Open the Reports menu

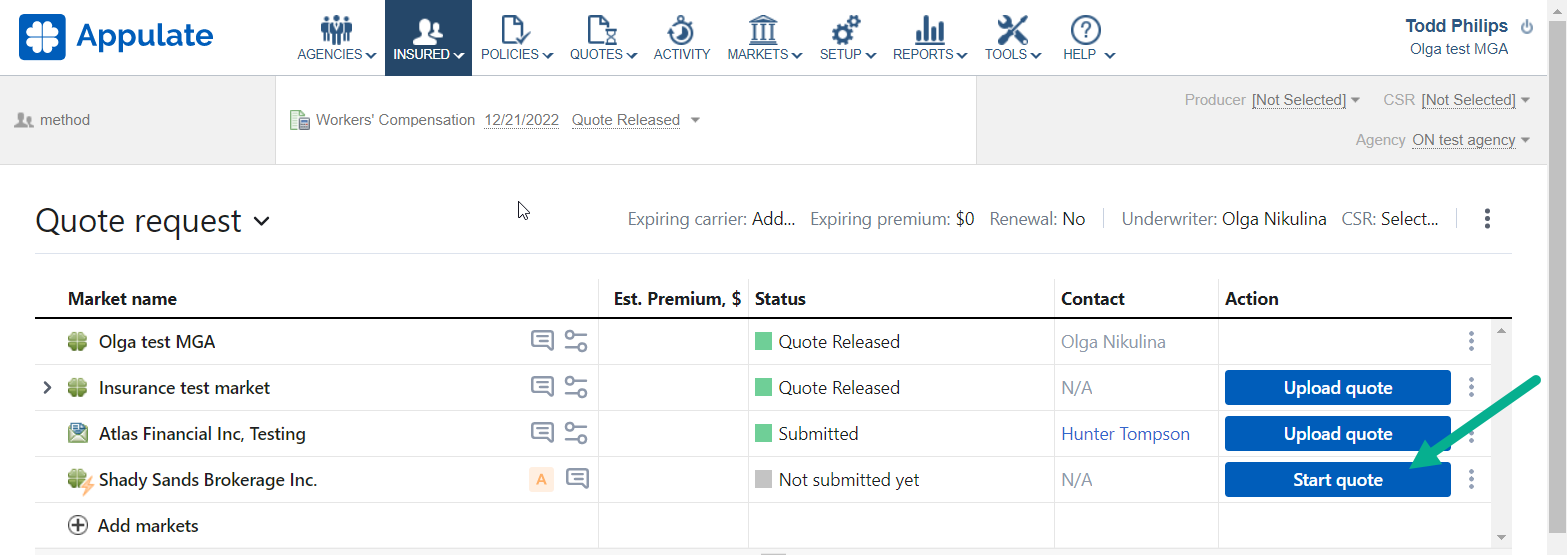click(x=930, y=38)
